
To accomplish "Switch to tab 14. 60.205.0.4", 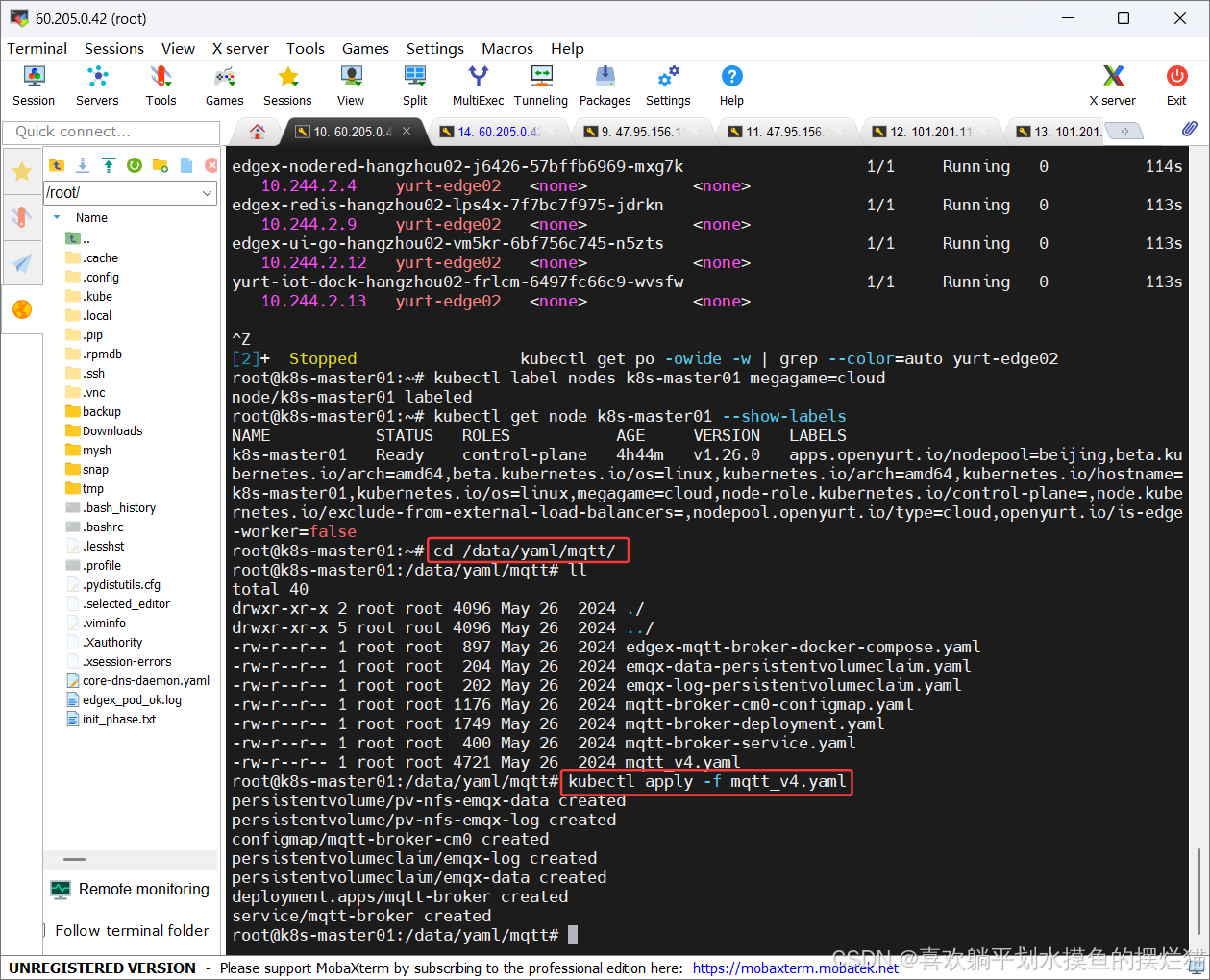I will 498,132.
